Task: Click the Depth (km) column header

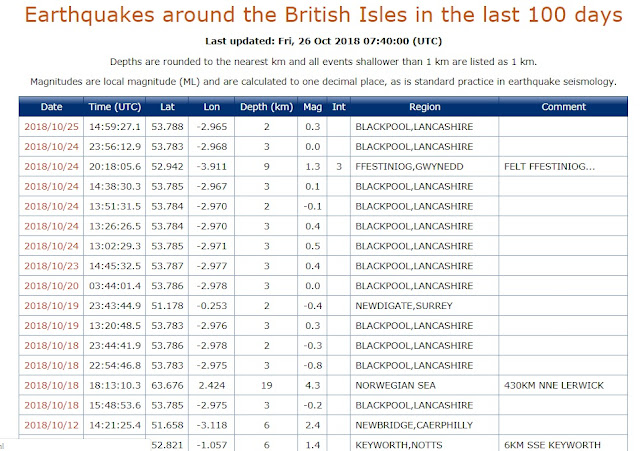Action: [267, 106]
